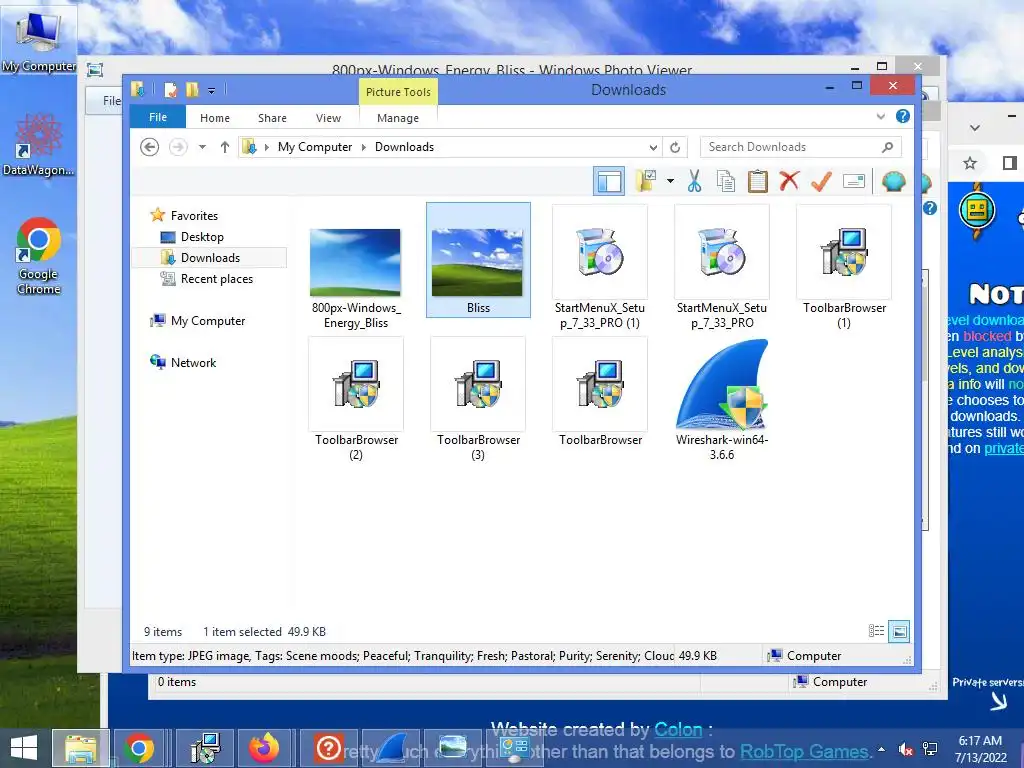The image size is (1024, 768).
Task: Select the unnumbered ToolbarBrowser file
Action: [x=600, y=392]
